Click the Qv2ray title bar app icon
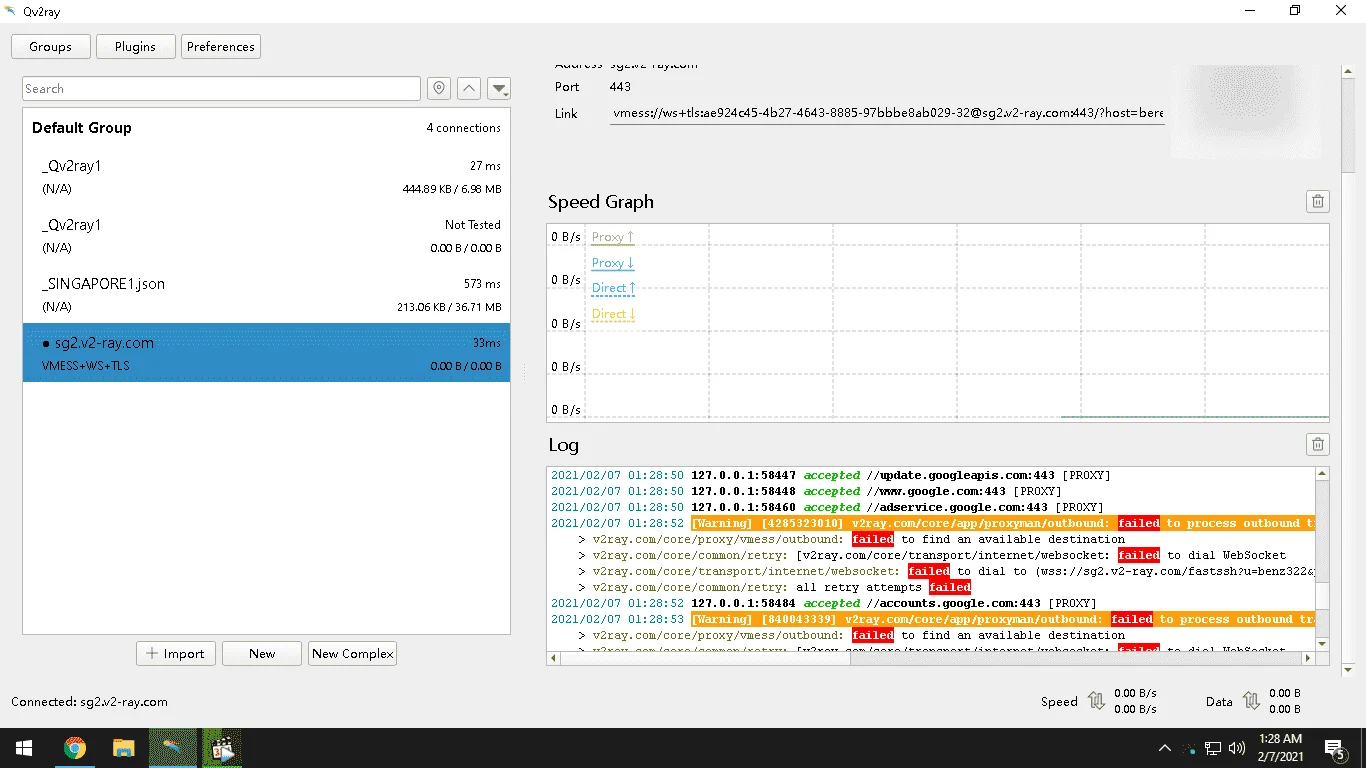1366x768 pixels. pos(11,11)
